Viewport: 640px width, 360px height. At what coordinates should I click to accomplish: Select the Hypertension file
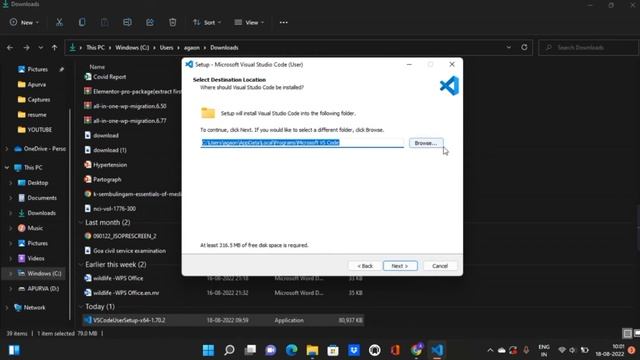(x=110, y=165)
